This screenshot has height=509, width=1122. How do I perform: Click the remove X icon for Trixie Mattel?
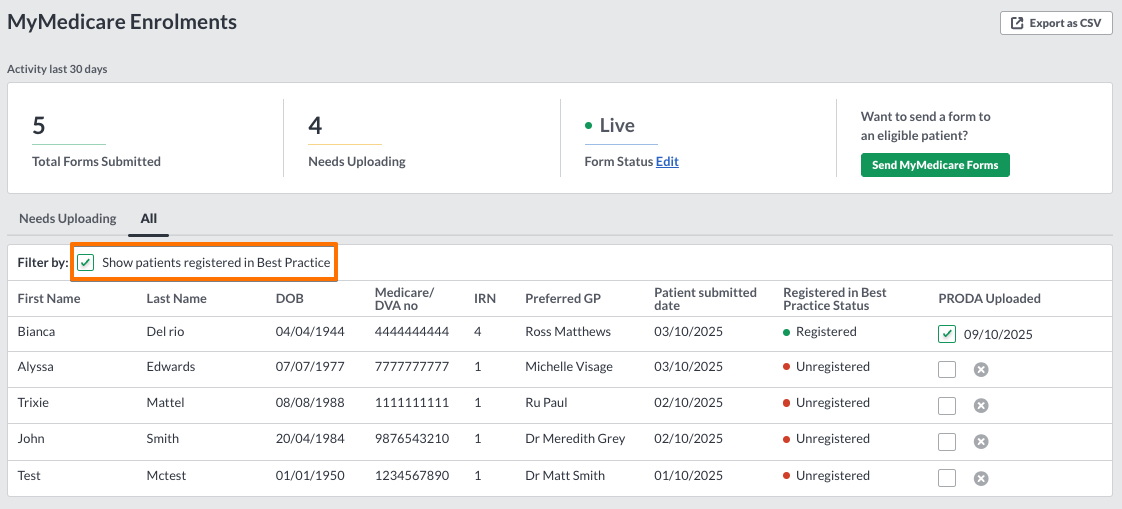(981, 405)
